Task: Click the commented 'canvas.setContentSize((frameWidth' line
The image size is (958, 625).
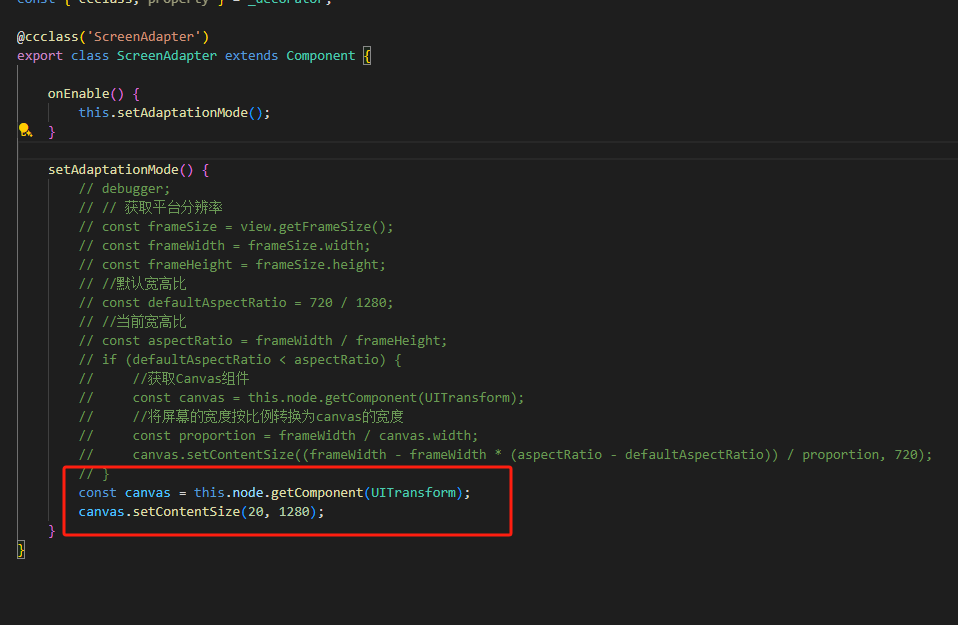Action: [505, 454]
